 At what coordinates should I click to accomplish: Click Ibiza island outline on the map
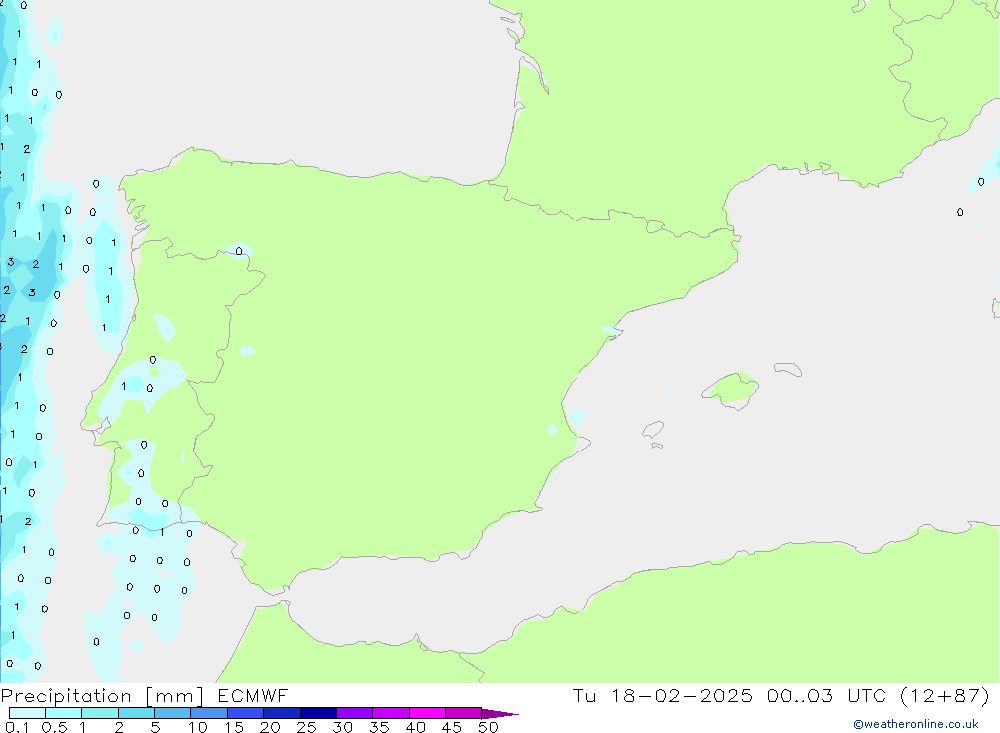tap(653, 429)
